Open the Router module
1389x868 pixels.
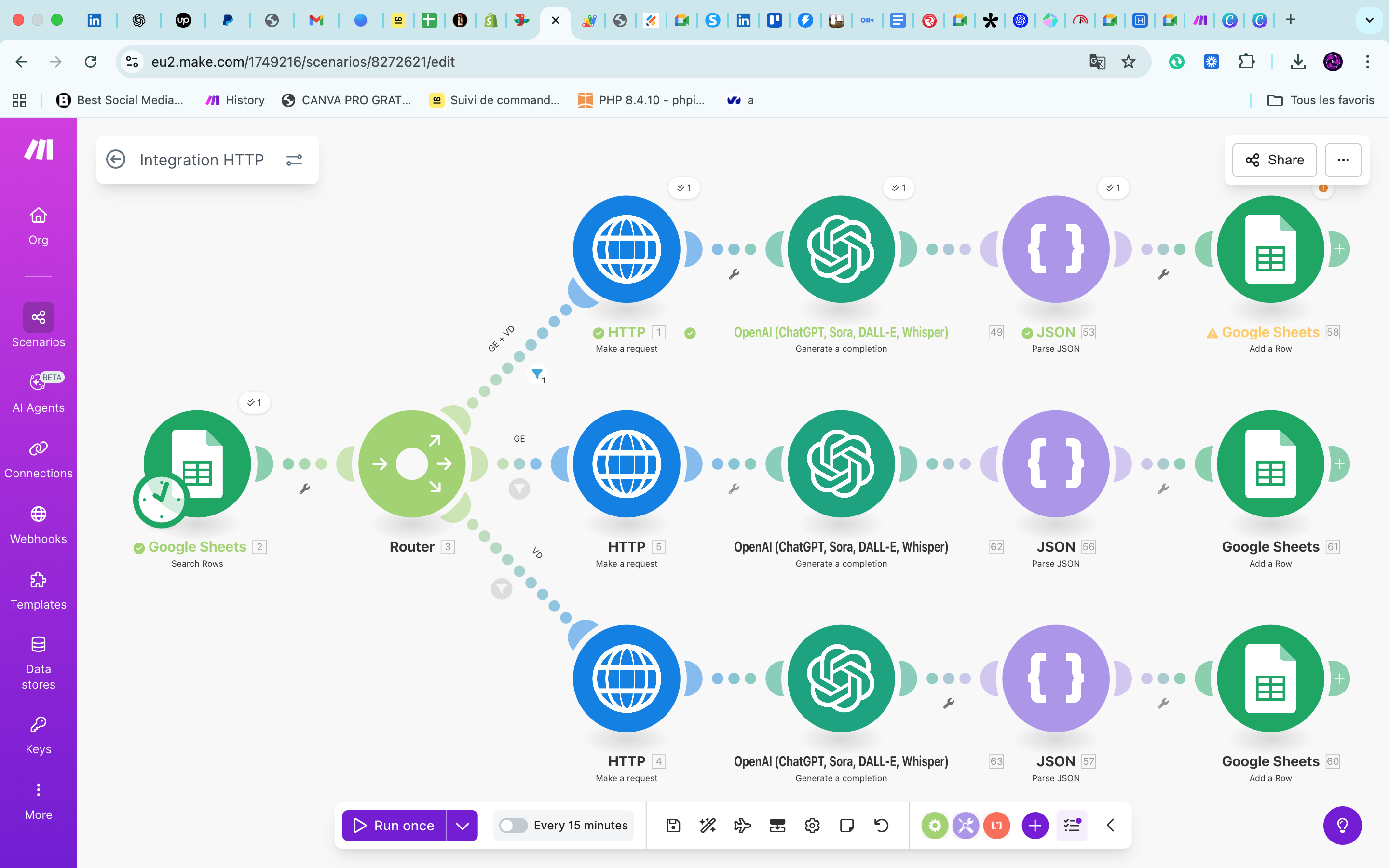click(411, 463)
